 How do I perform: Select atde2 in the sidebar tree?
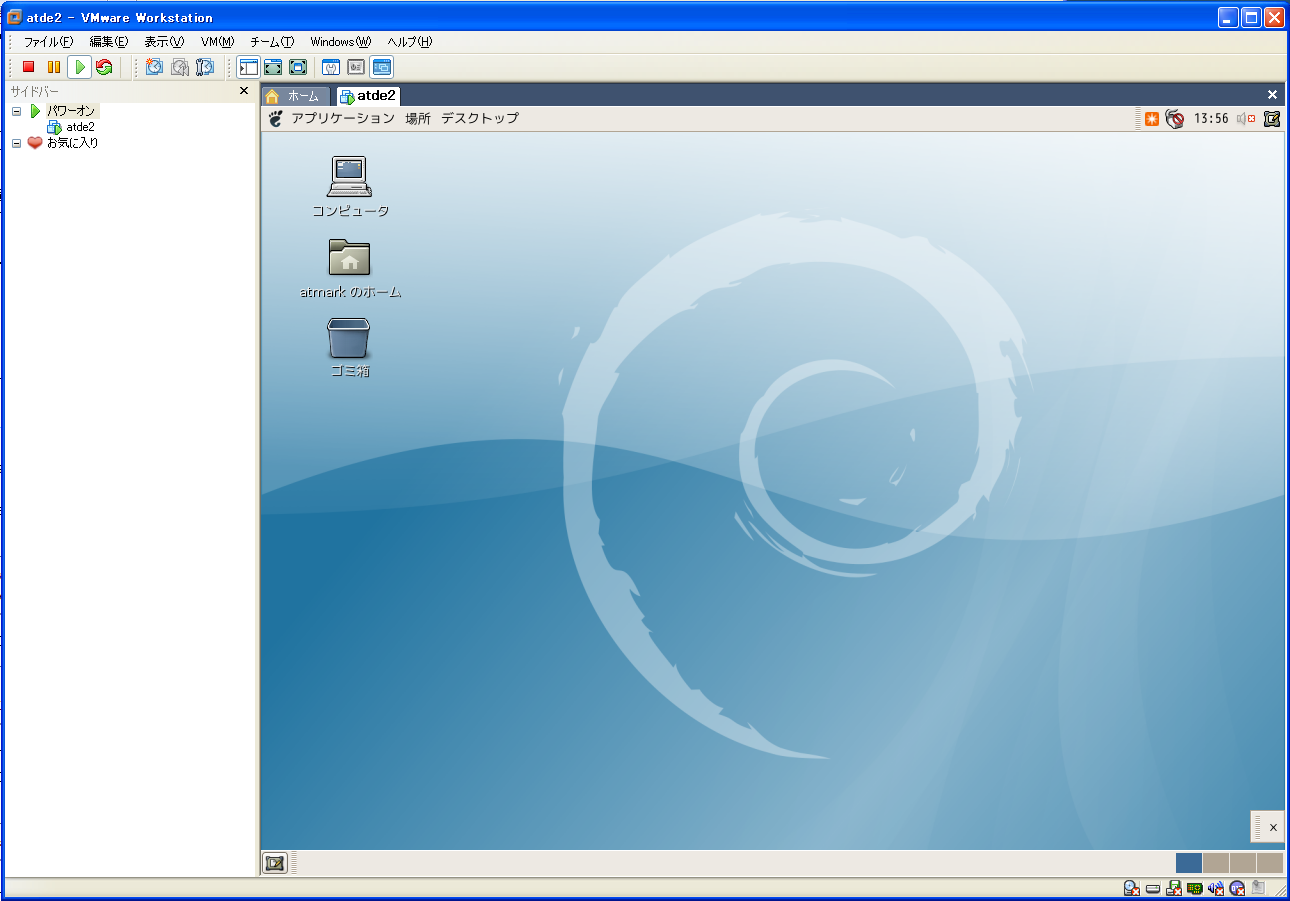click(80, 127)
